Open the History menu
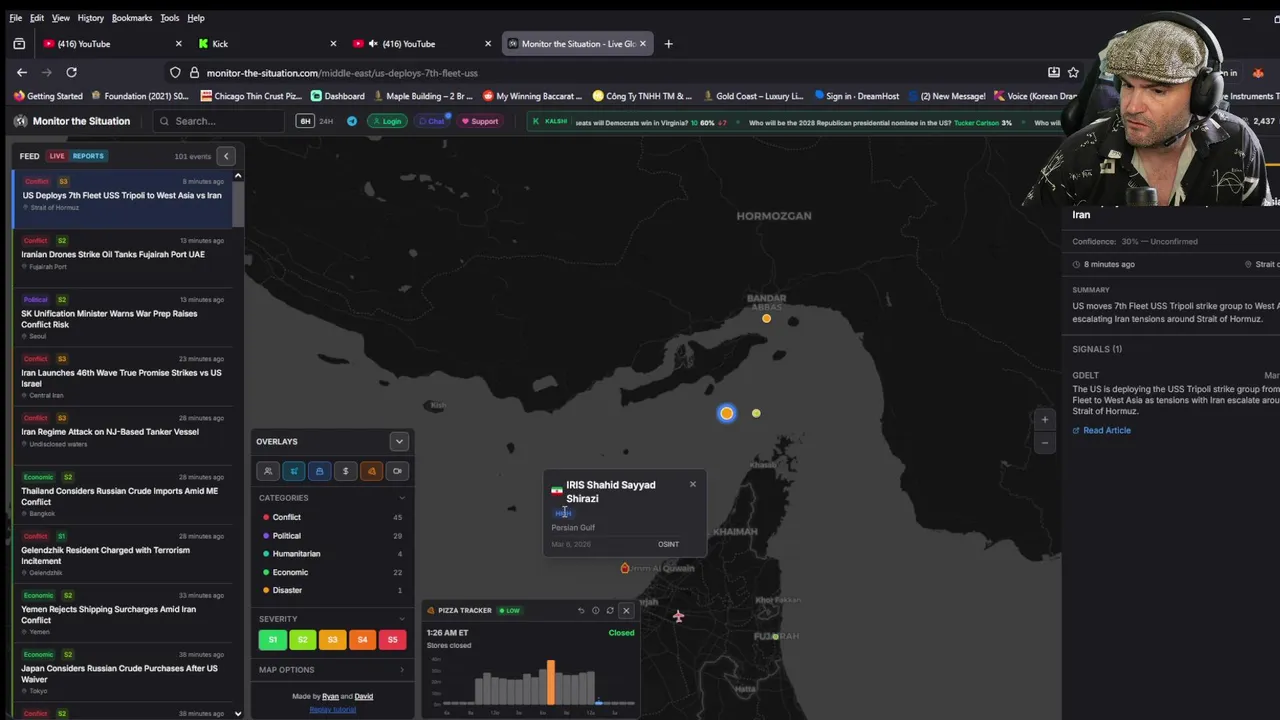 [x=90, y=18]
